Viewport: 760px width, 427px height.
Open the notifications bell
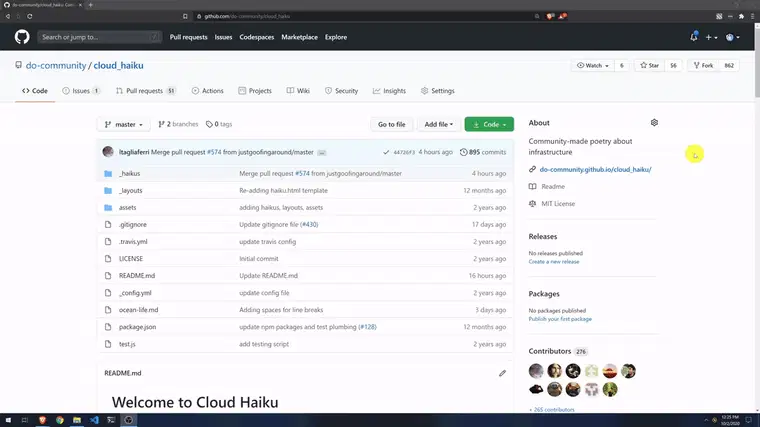(694, 37)
